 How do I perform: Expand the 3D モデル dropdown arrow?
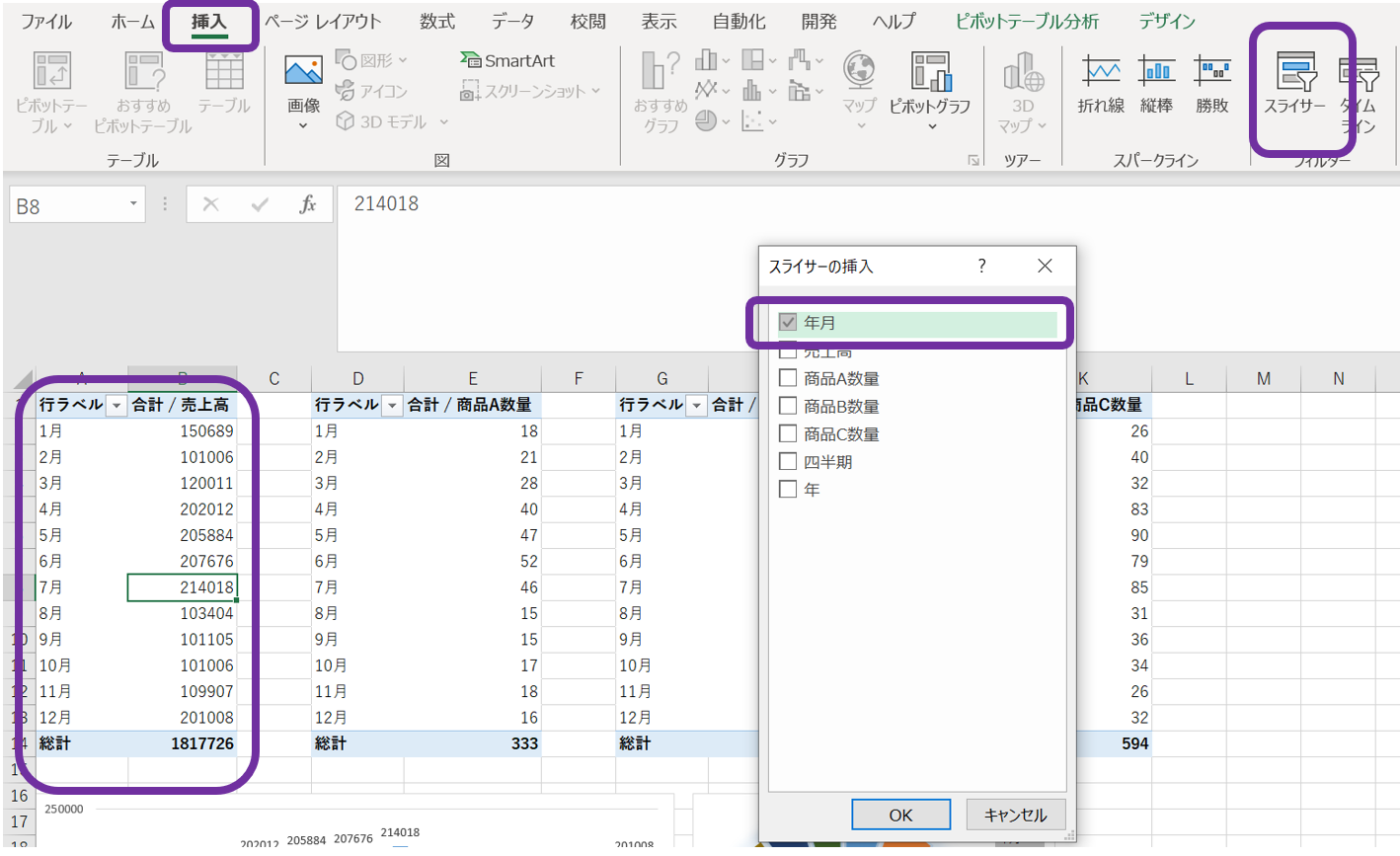tap(443, 121)
